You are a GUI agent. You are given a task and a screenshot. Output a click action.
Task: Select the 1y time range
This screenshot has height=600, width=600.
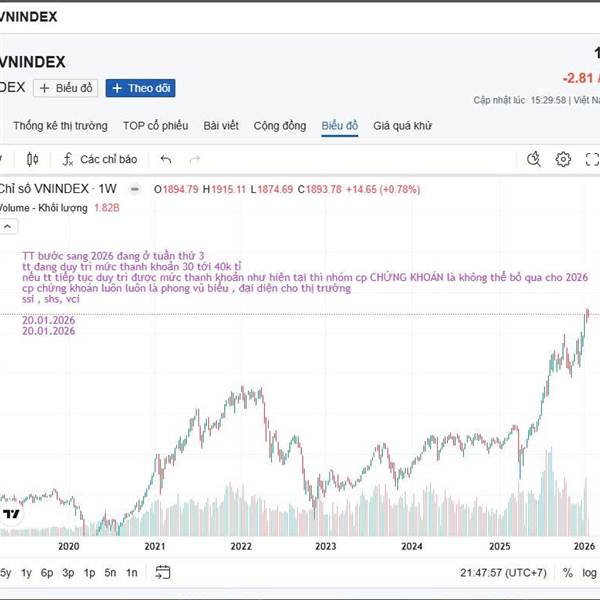point(27,573)
